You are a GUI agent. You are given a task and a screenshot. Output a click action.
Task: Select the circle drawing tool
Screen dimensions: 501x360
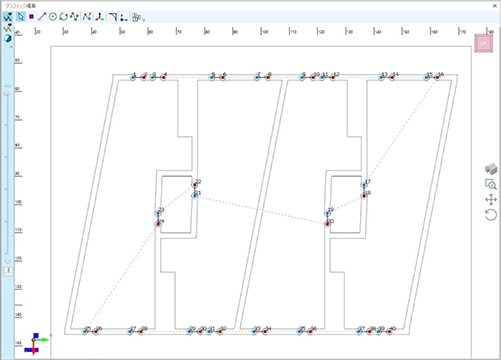pyautogui.click(x=53, y=16)
